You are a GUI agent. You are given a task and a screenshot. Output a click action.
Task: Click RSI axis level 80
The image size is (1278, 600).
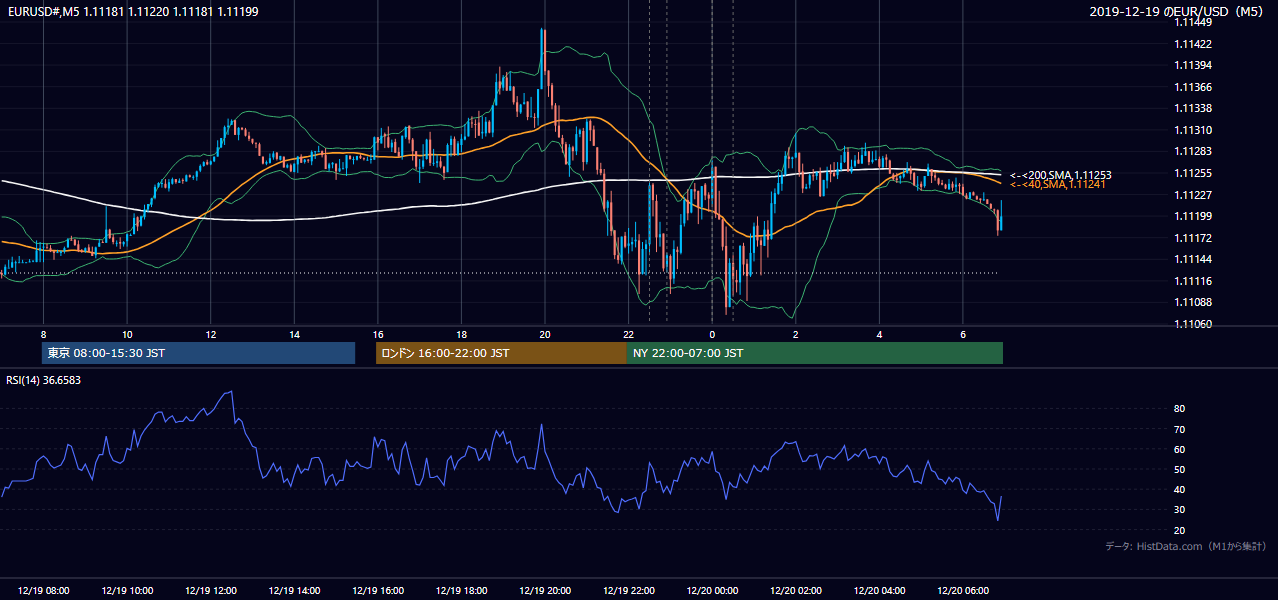pos(1180,409)
